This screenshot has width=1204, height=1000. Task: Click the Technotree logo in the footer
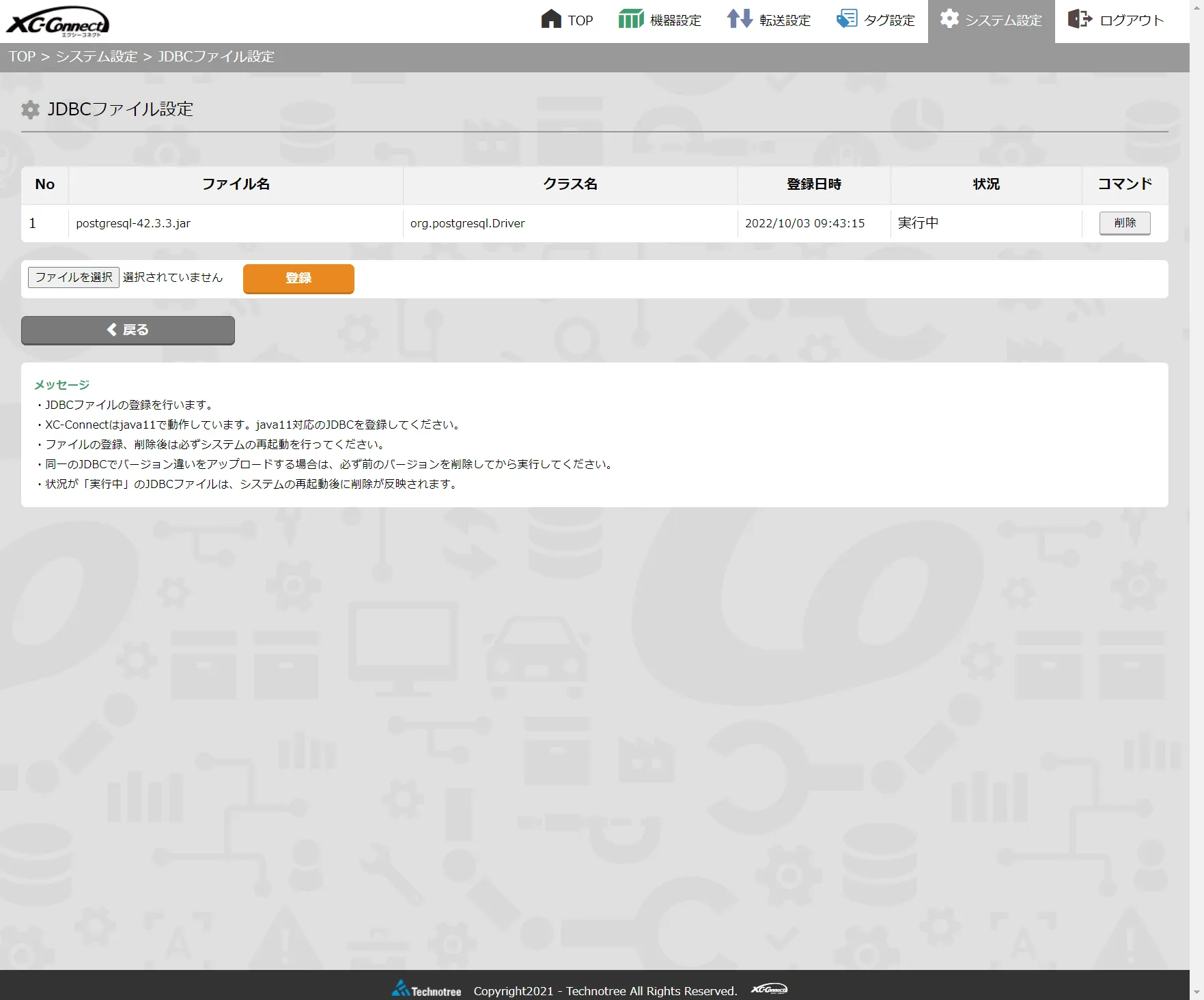coord(425,988)
